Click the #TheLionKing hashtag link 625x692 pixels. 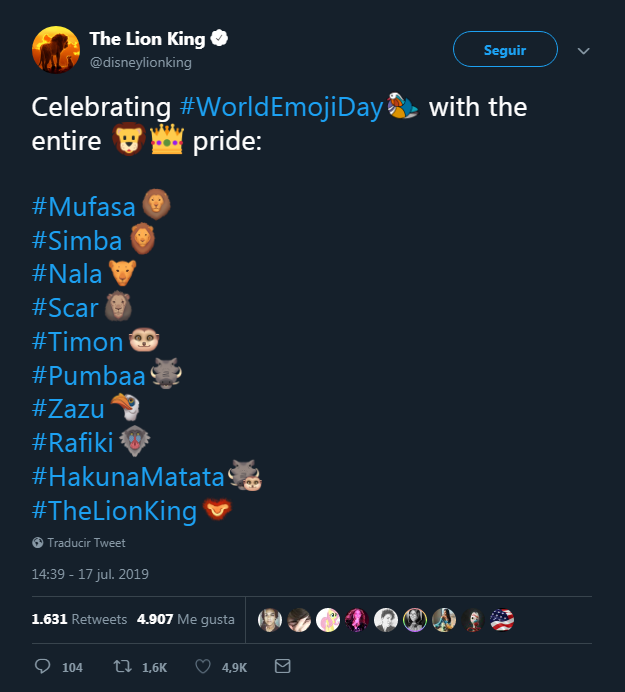pyautogui.click(x=114, y=511)
